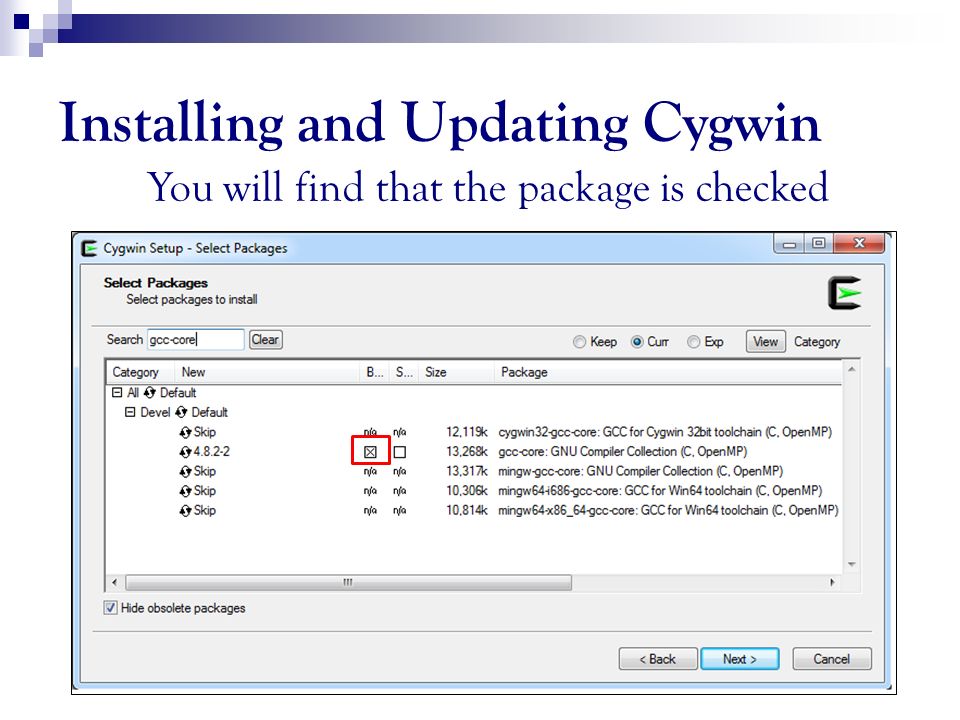
Task: Click the horizontal scrollbar thumb
Action: point(348,582)
